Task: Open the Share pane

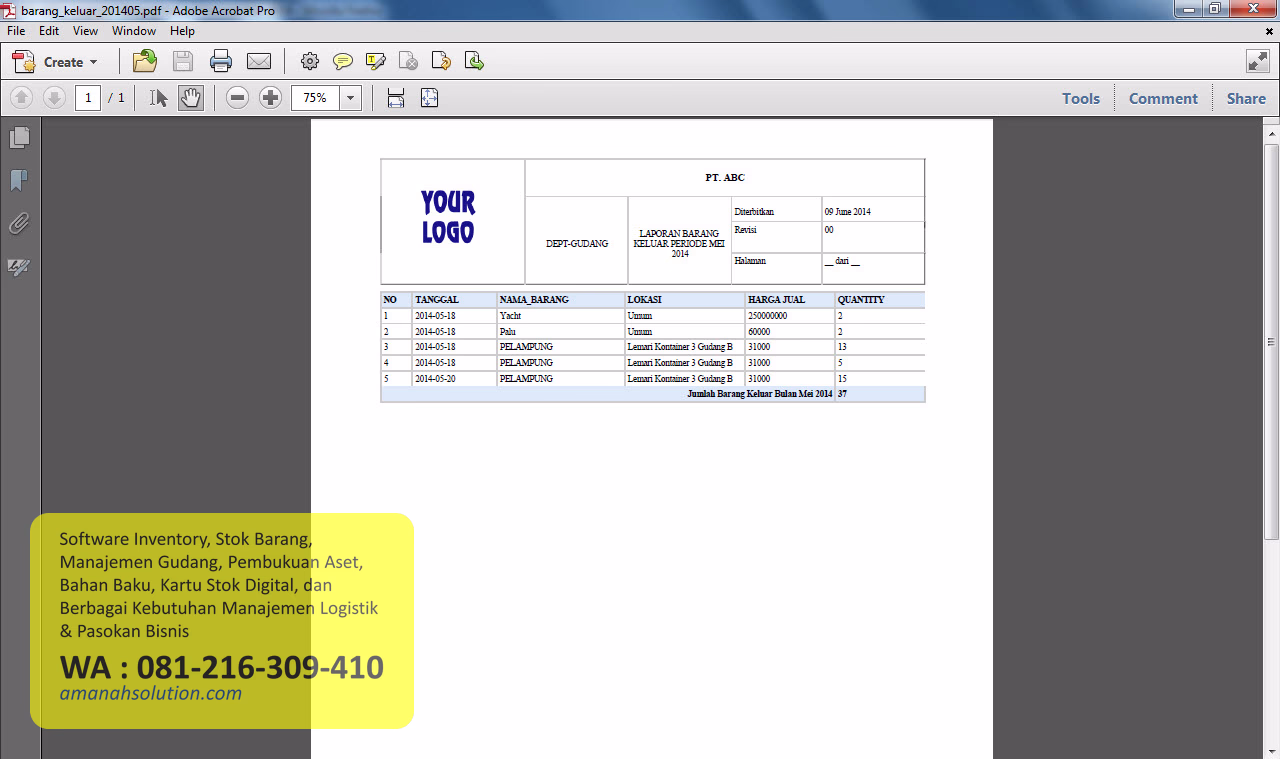Action: point(1246,98)
